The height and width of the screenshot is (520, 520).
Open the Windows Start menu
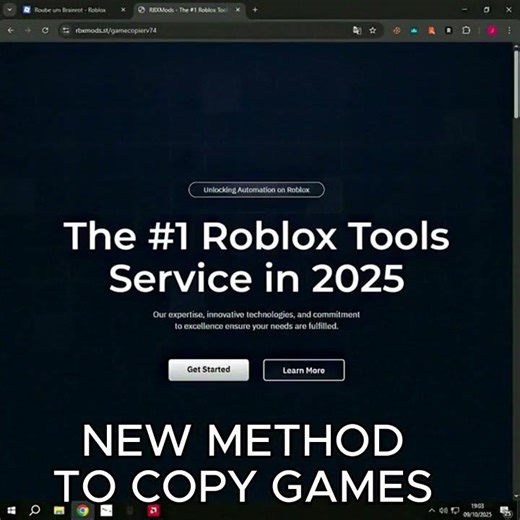point(11,510)
